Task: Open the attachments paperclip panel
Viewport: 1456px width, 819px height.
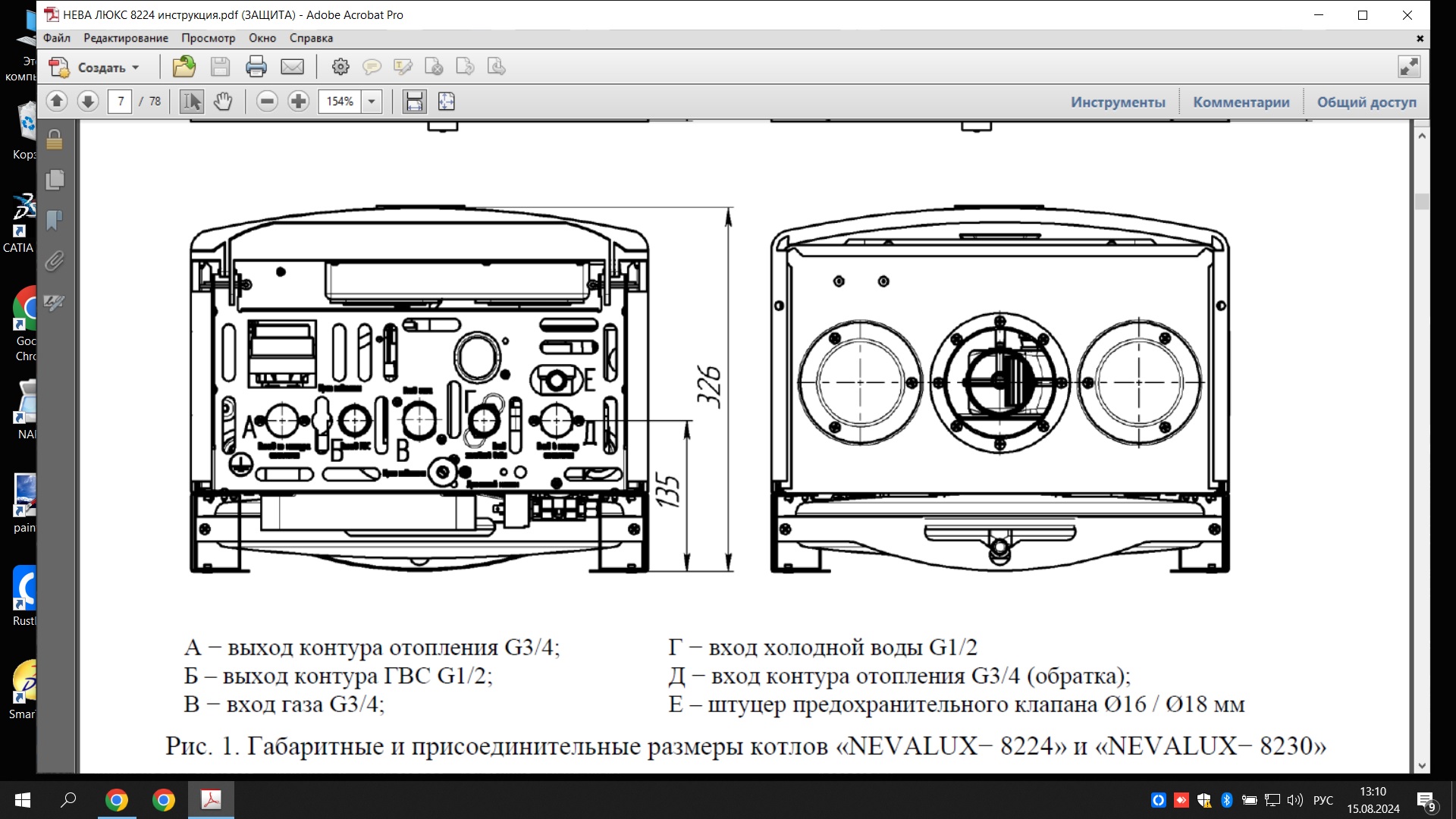Action: (54, 262)
